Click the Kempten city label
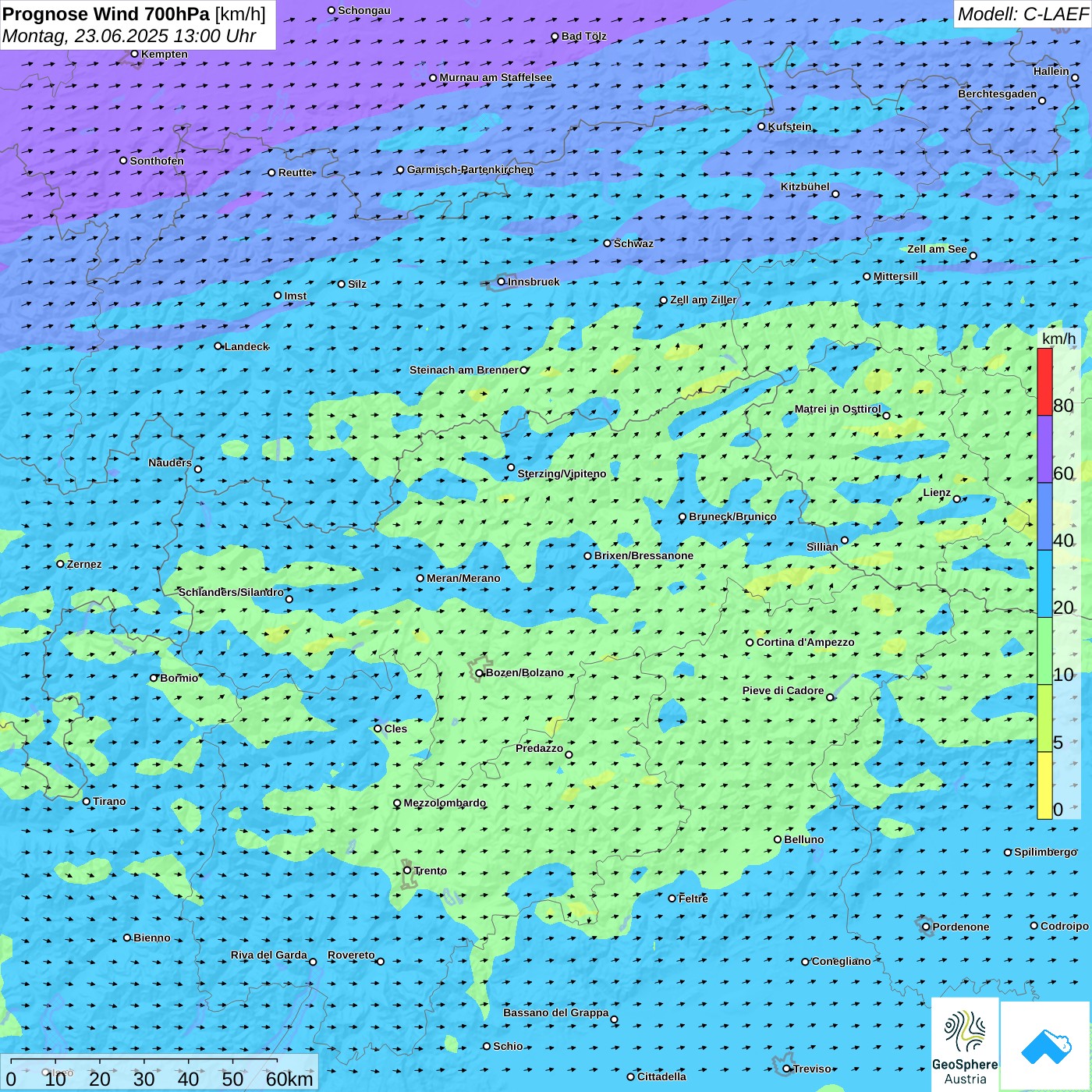1092x1092 pixels. click(165, 54)
